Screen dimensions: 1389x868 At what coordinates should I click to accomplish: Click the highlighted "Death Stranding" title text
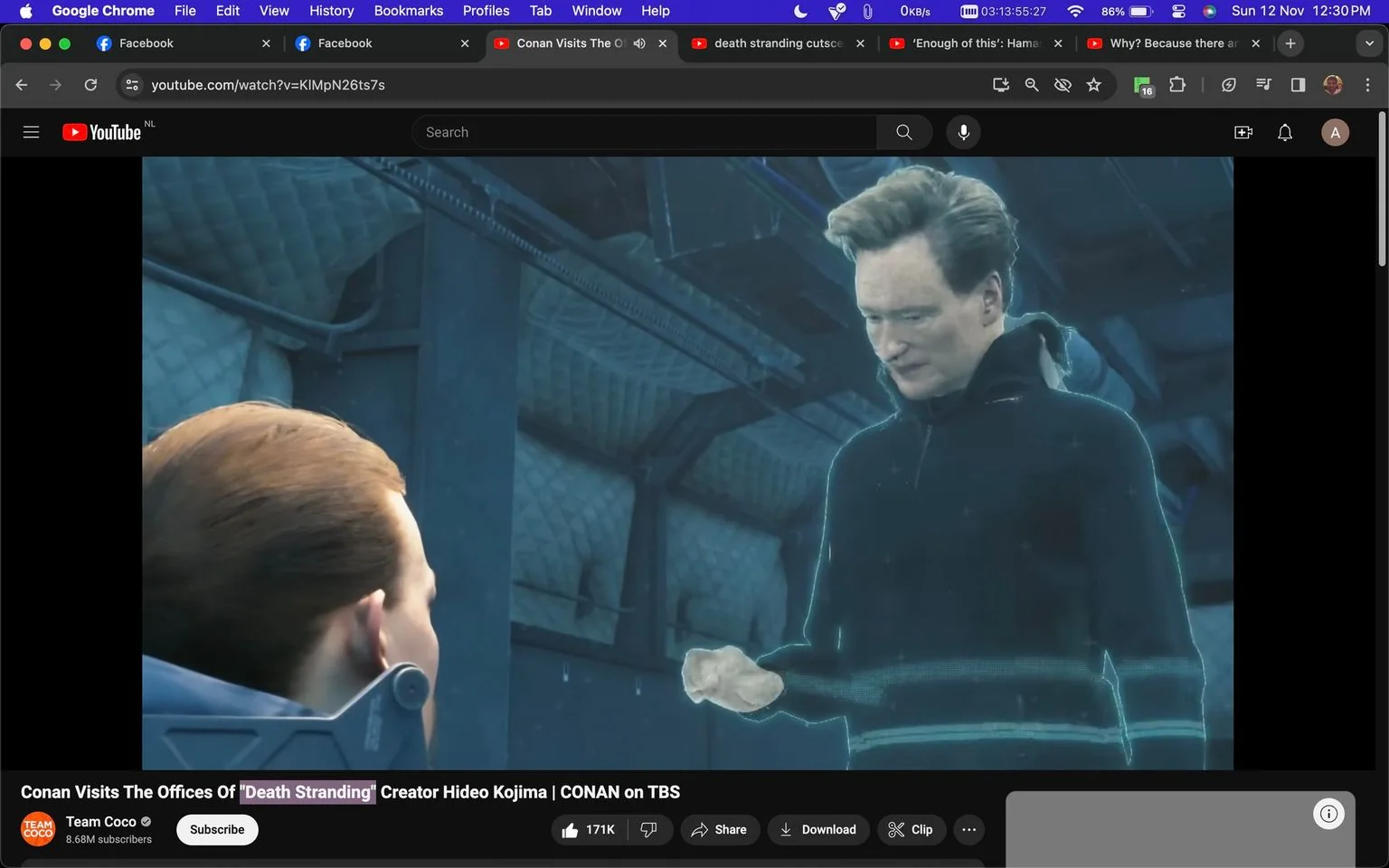point(307,792)
